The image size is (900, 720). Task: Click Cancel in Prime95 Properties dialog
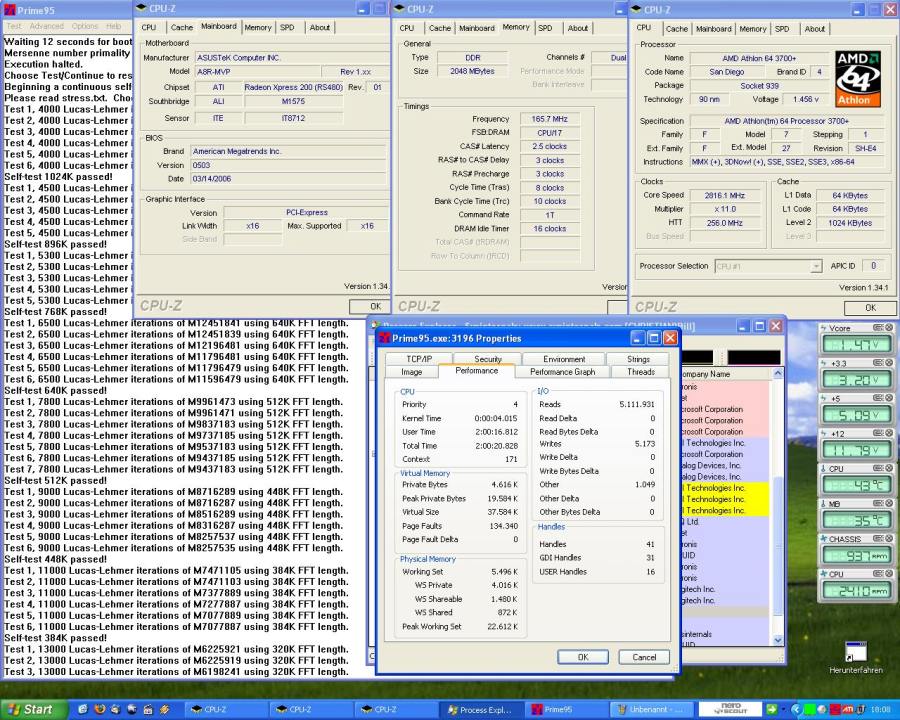point(644,657)
